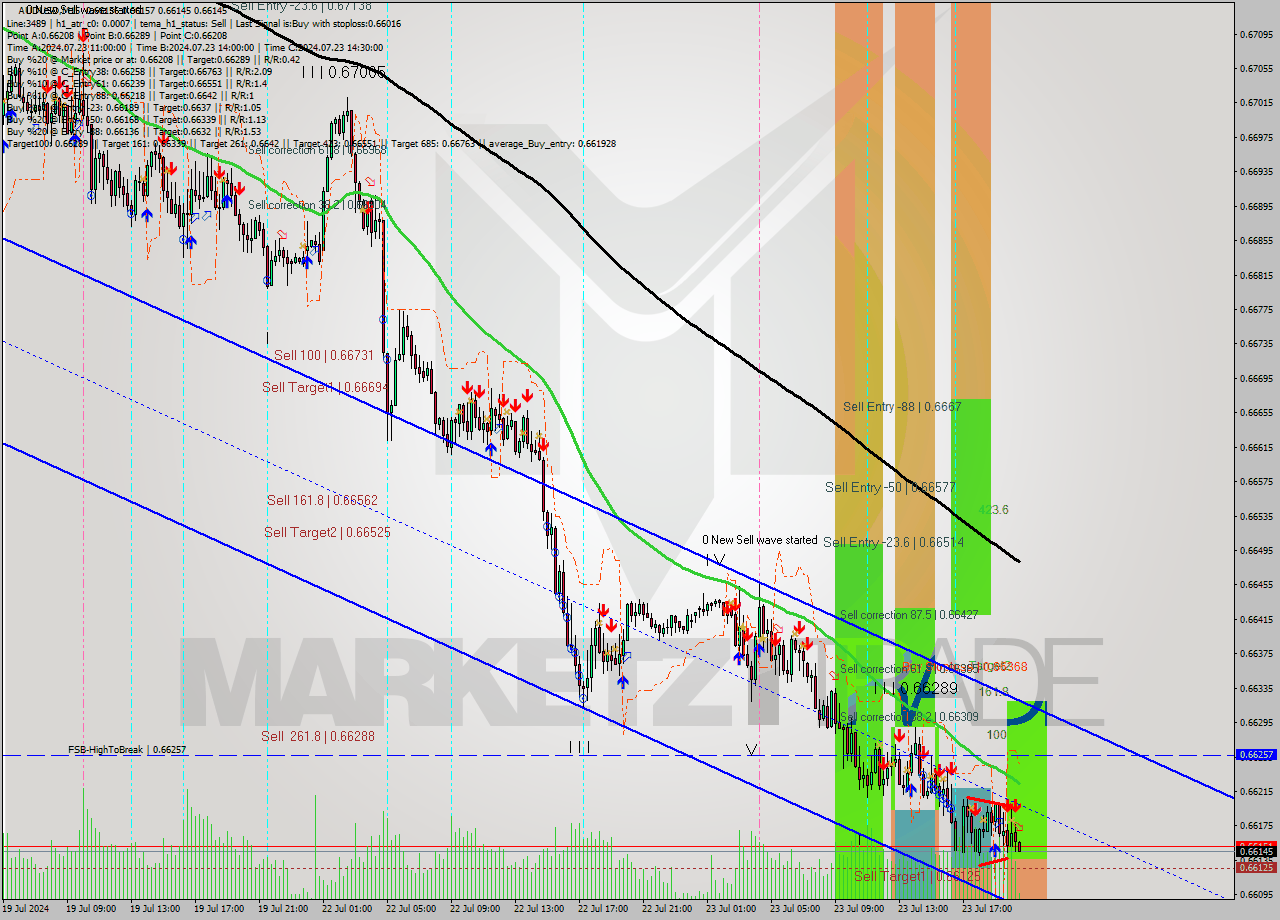Select the 'FSB-HighToBreak | 0.66257' line label
The height and width of the screenshot is (920, 1280).
(127, 749)
